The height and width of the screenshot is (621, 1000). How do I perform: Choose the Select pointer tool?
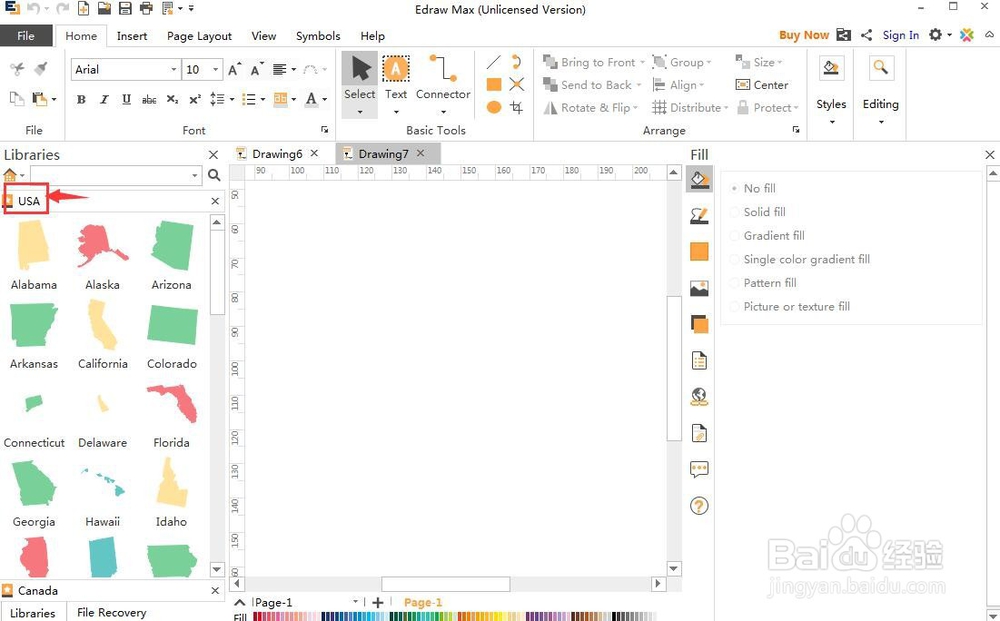[x=360, y=85]
